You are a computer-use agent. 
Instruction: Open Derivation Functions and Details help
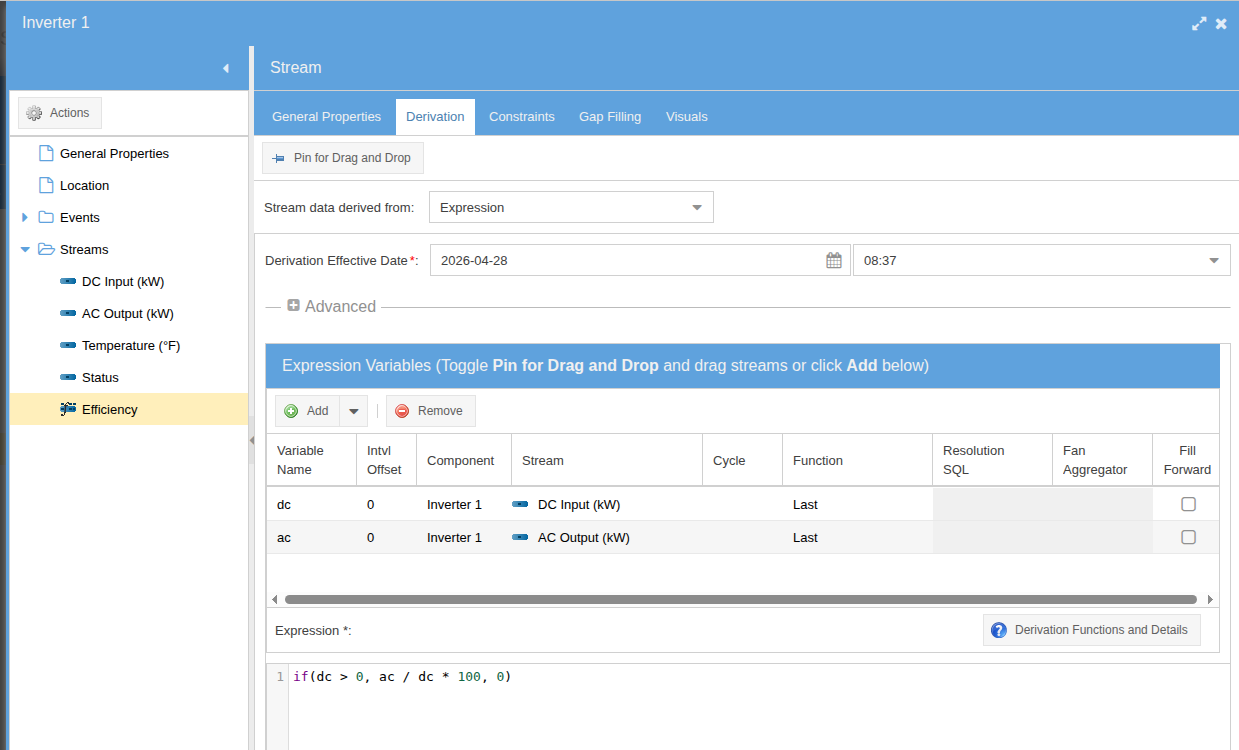[1091, 630]
